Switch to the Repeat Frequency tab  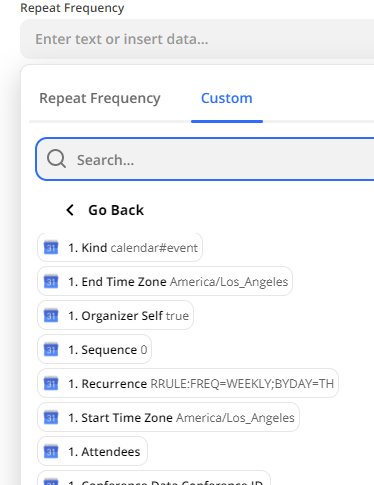coord(100,98)
